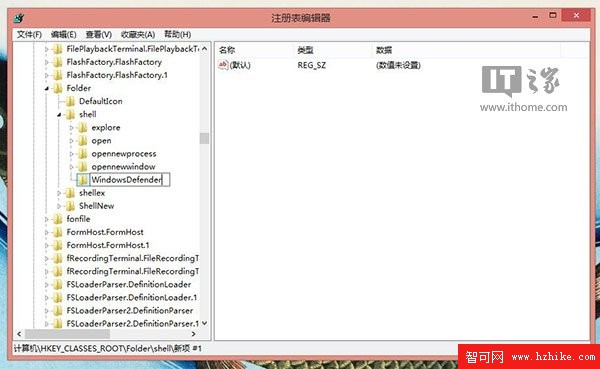Screen dimensions: 600x369
Task: Click folder icon of FlashFactory.FlashFactory
Action: [x=57, y=62]
